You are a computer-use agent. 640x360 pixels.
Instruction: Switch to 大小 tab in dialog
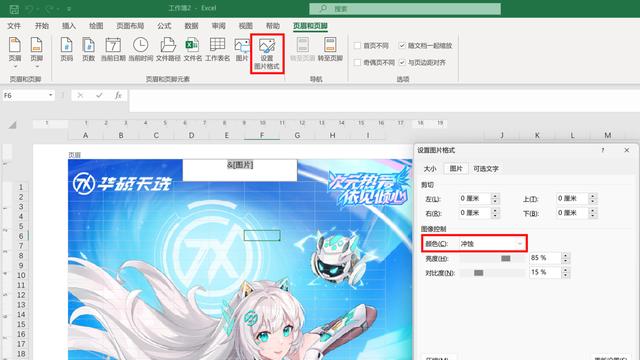tap(430, 169)
